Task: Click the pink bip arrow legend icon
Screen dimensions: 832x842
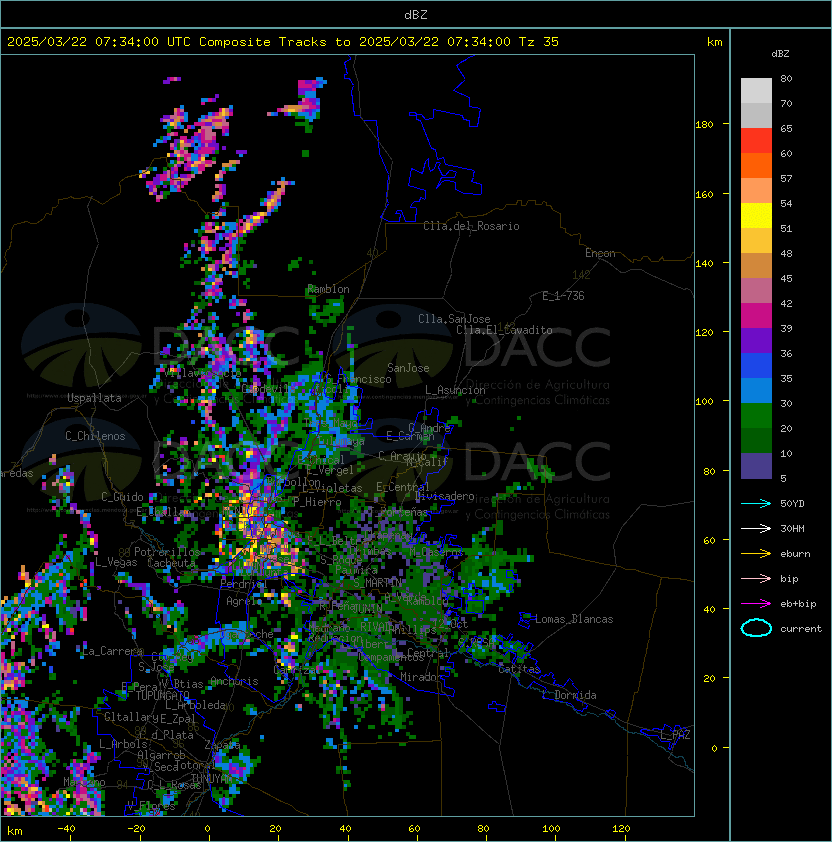Action: [x=756, y=578]
